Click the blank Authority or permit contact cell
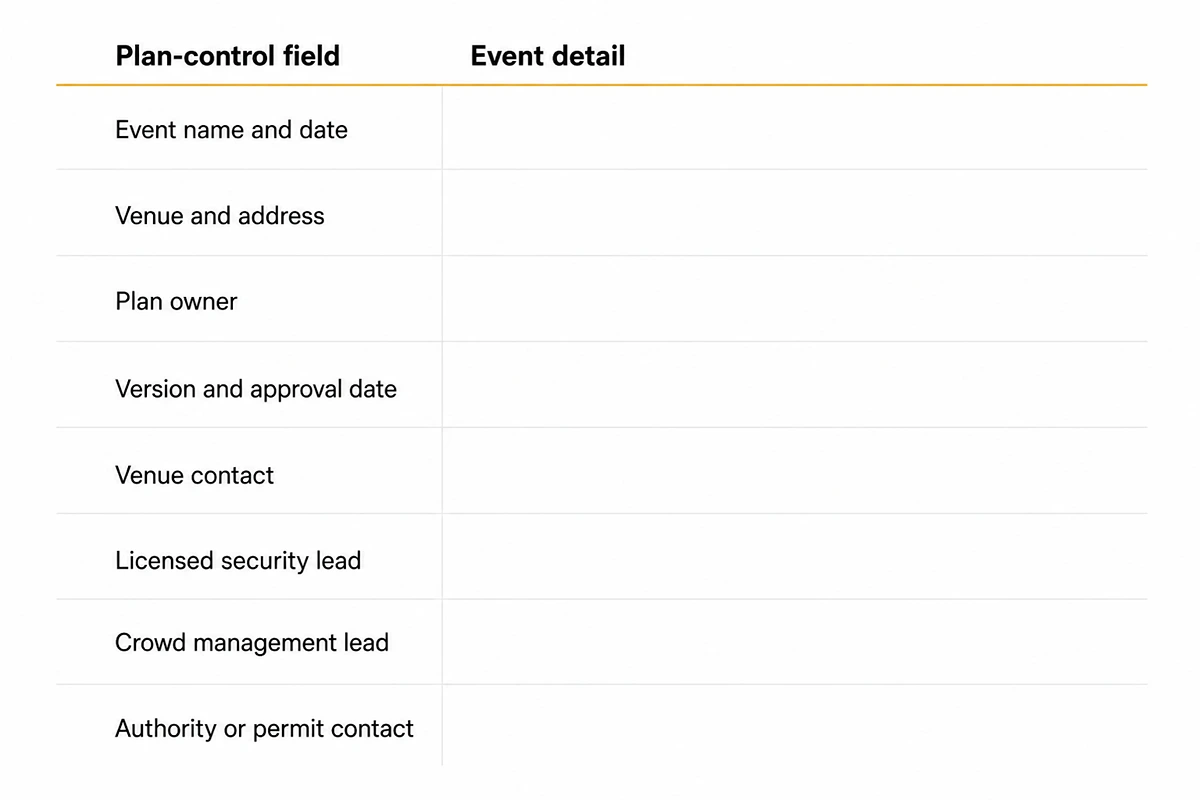The width and height of the screenshot is (1200, 800). click(795, 726)
